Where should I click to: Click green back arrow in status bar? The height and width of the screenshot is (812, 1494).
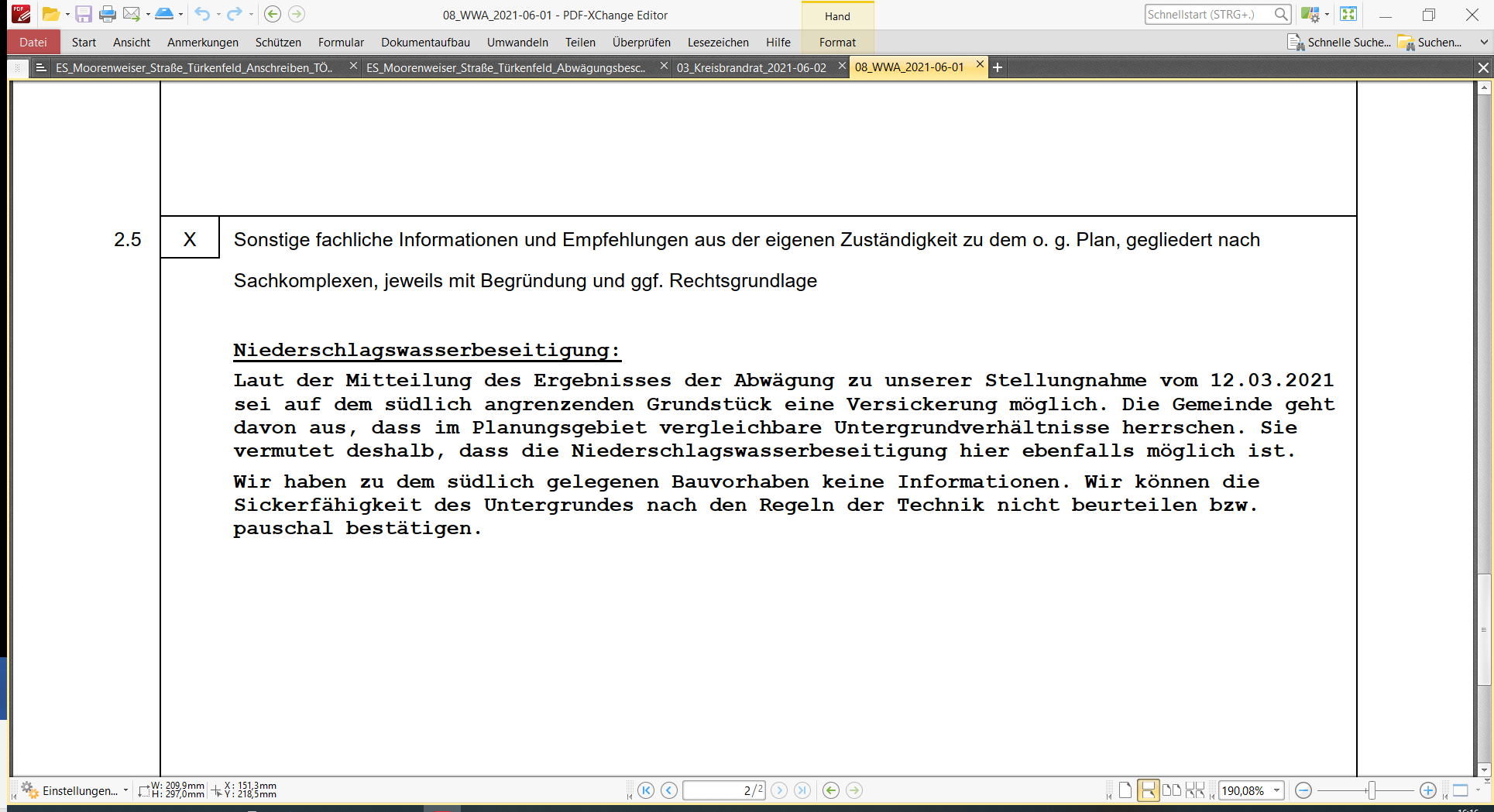click(x=831, y=790)
